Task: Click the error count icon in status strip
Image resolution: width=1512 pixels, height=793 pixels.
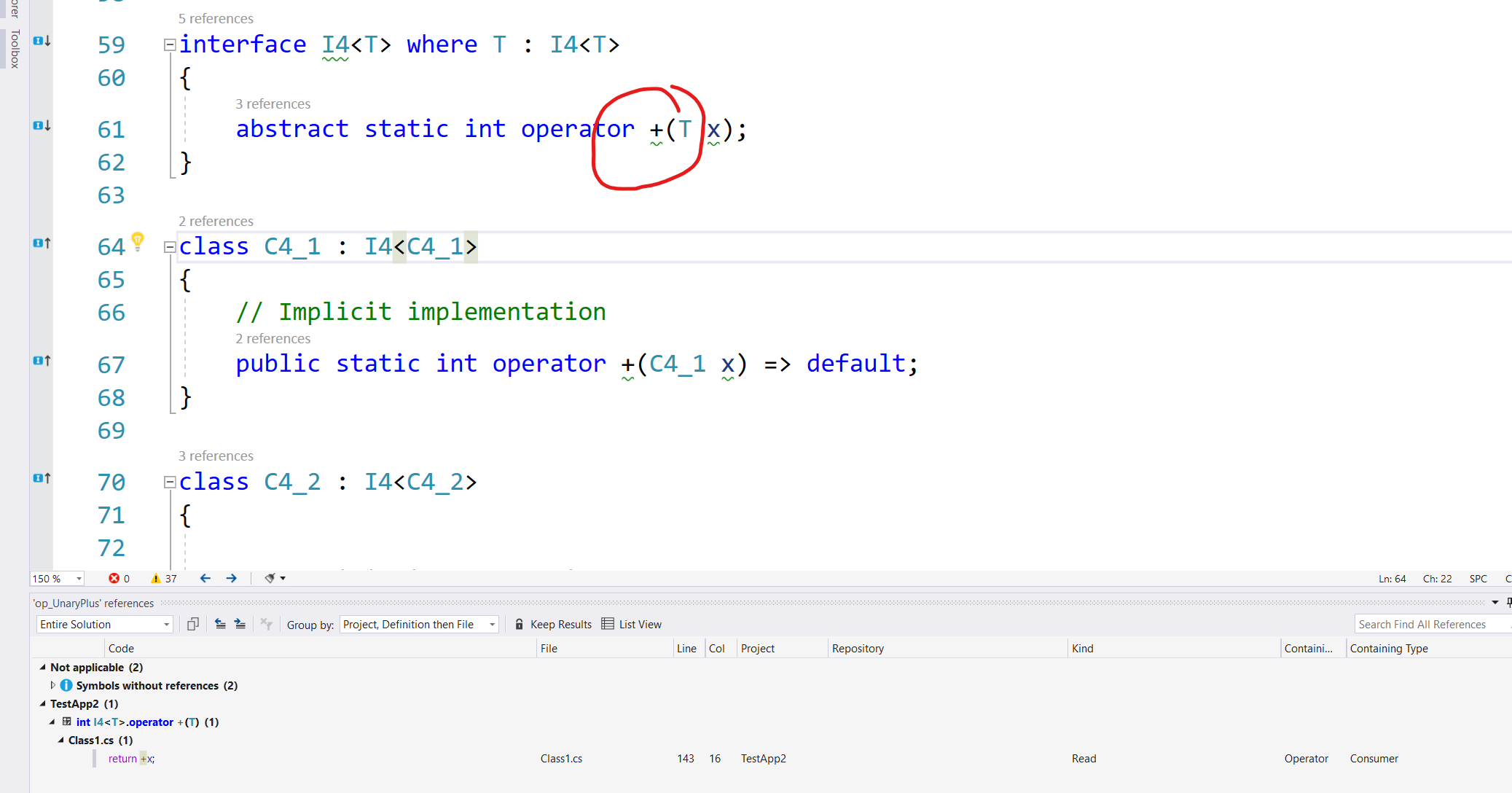Action: [114, 579]
